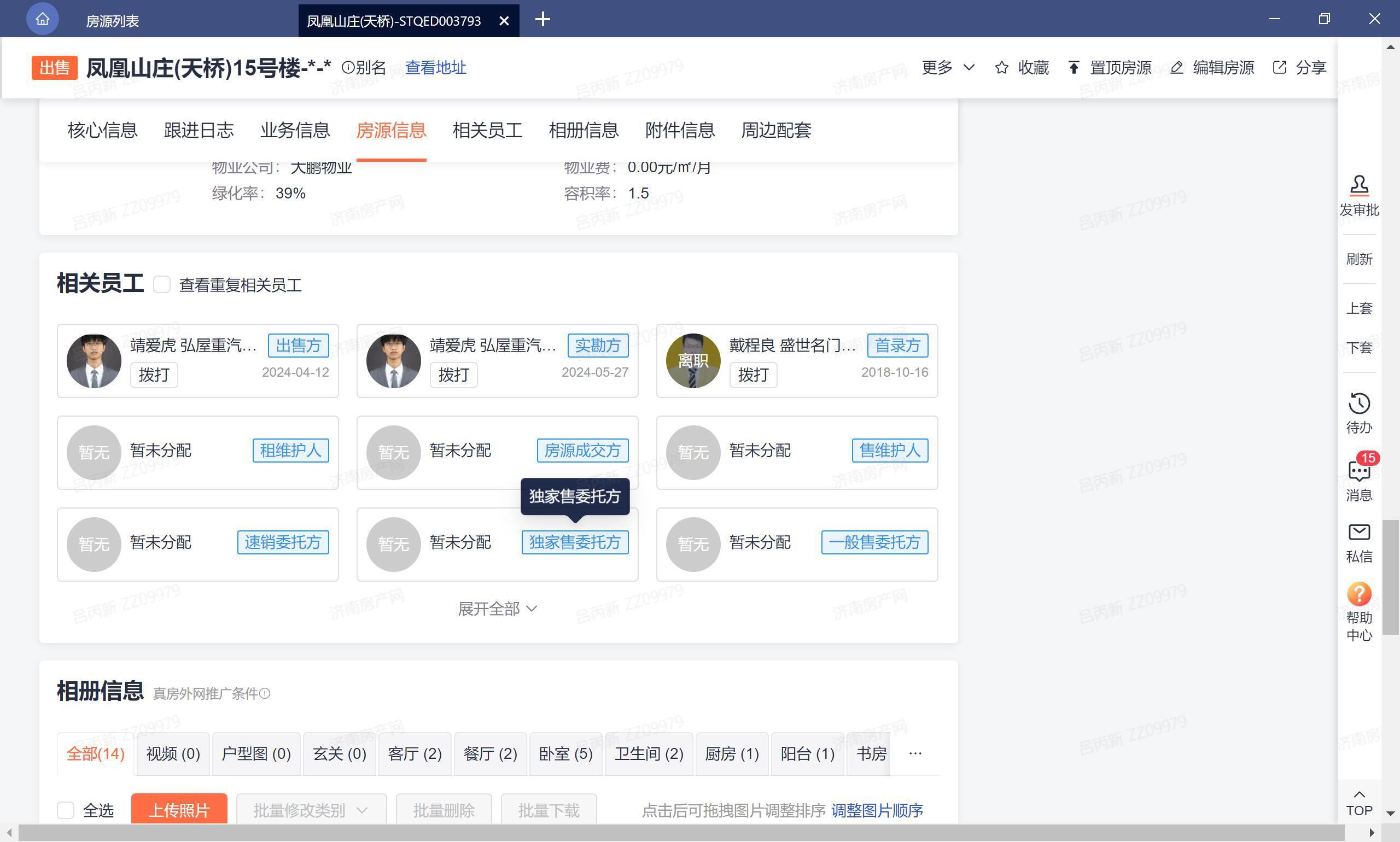Open the 帮助中心 question mark icon
Viewport: 1400px width, 842px height.
point(1358,594)
